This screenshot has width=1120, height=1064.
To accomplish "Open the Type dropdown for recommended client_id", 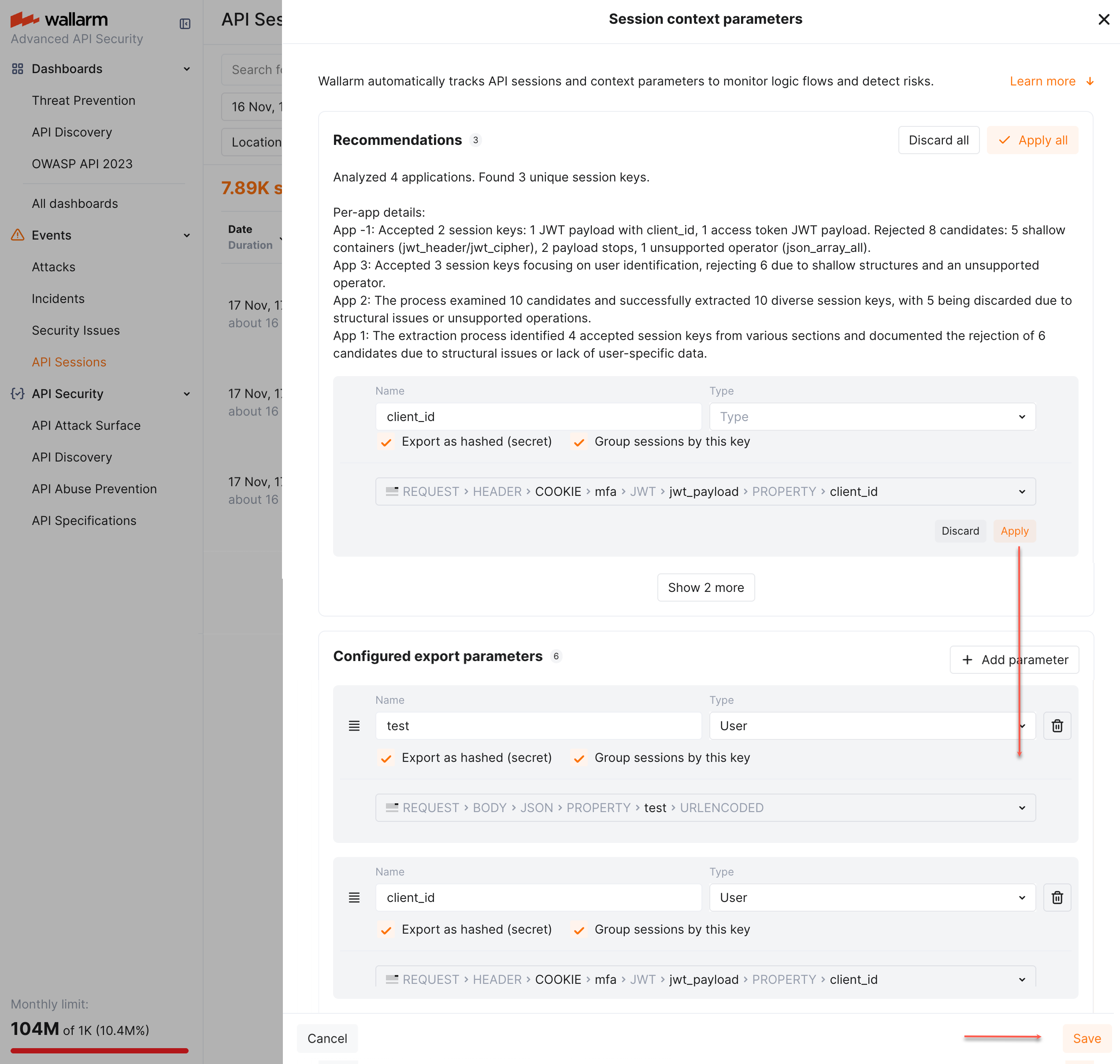I will tap(872, 417).
